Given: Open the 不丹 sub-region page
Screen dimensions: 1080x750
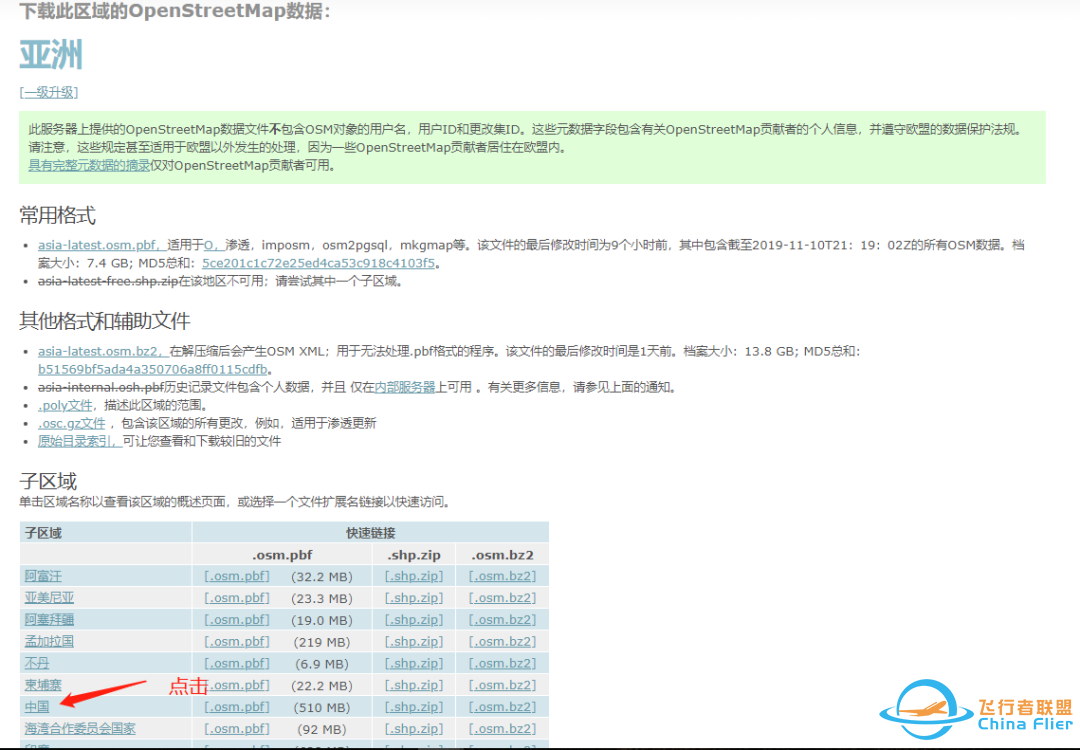Looking at the screenshot, I should click(37, 663).
